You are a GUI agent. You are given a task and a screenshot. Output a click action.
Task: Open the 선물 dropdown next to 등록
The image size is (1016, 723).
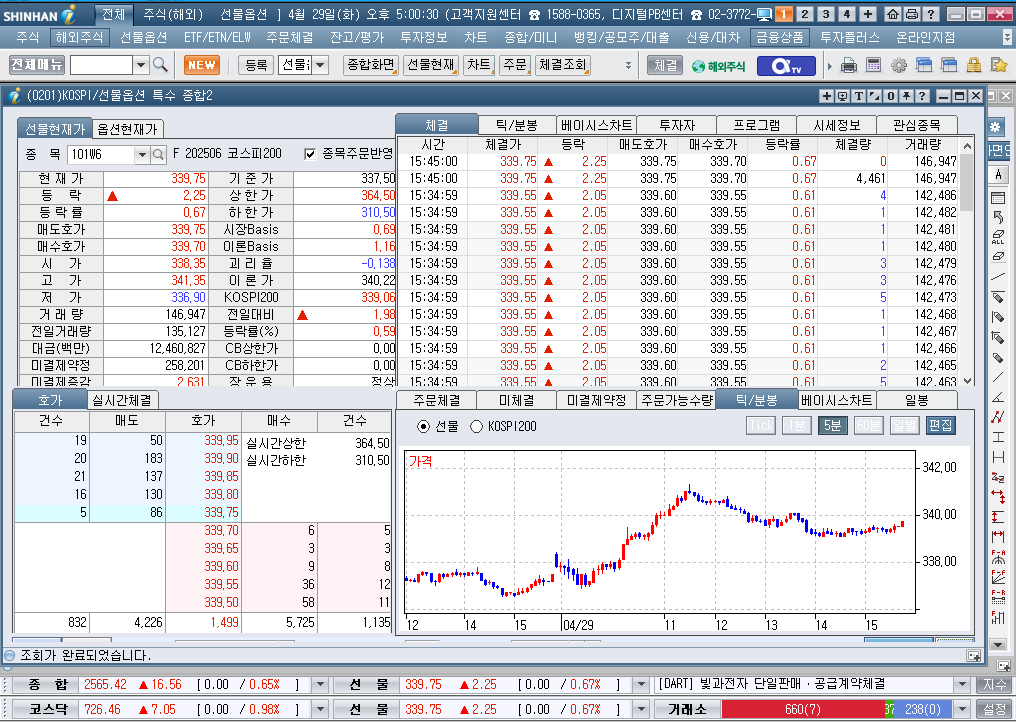(x=320, y=65)
